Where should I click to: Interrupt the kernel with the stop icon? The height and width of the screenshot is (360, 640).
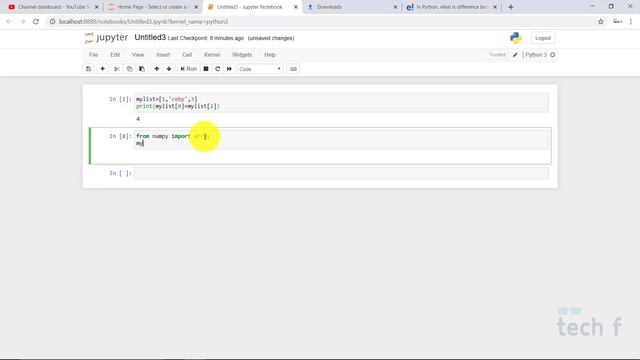[x=206, y=69]
